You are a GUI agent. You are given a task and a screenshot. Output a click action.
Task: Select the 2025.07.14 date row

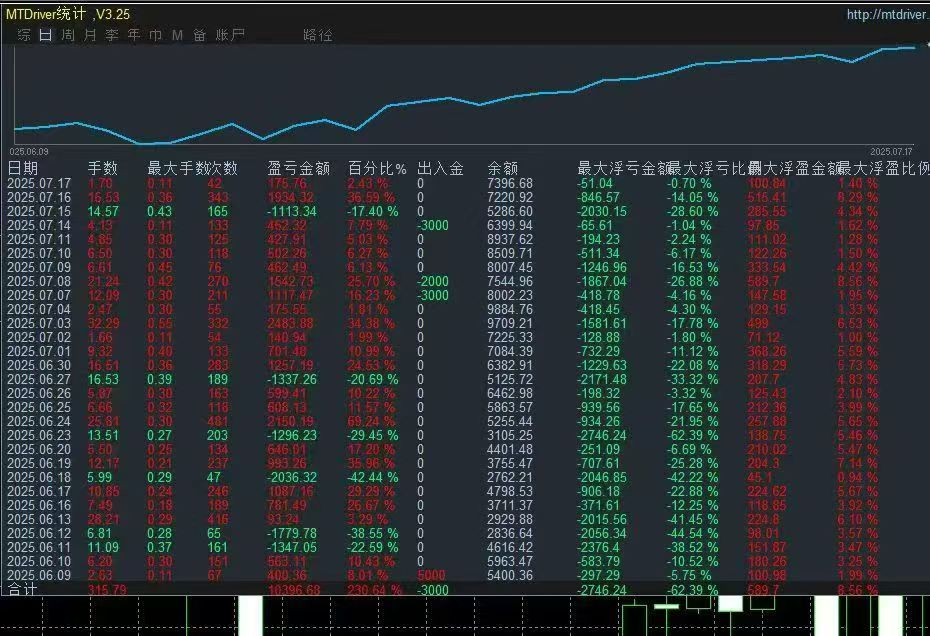[x=39, y=225]
